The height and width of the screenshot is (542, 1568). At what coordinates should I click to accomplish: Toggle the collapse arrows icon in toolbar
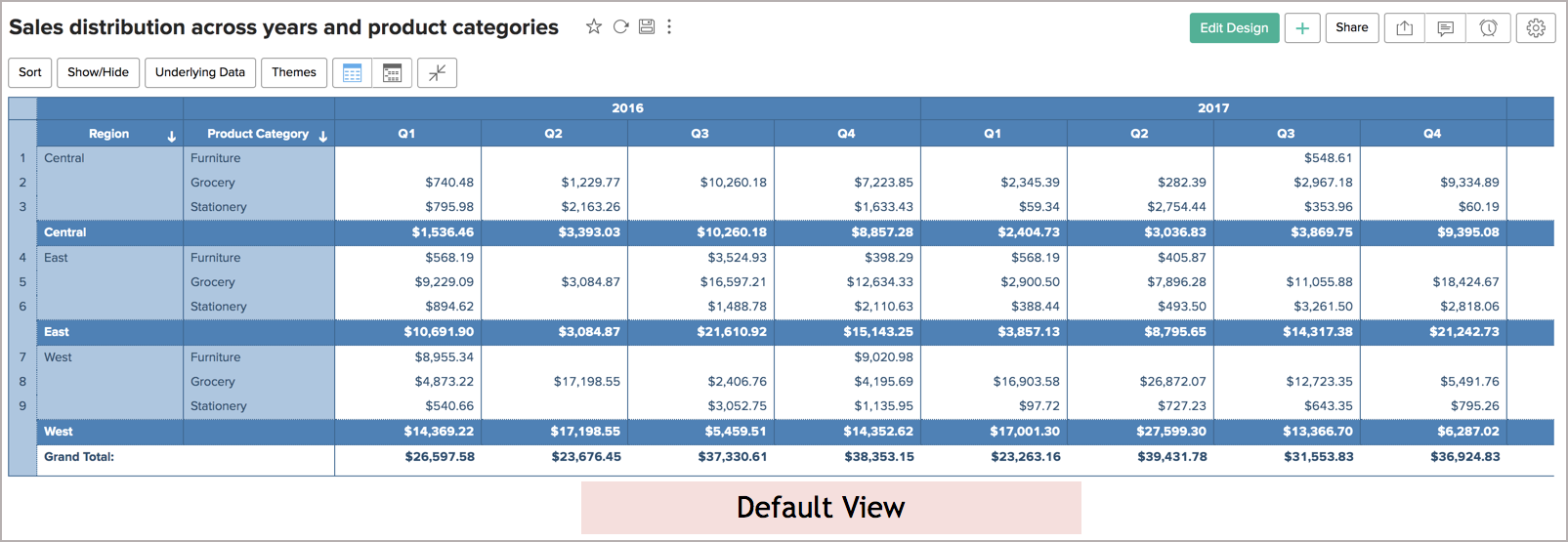tap(437, 72)
